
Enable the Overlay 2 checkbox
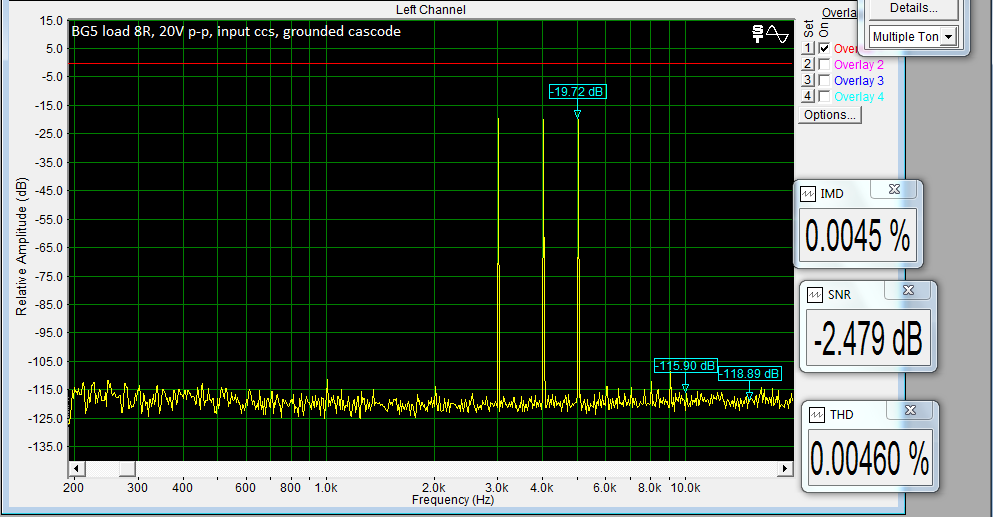(824, 64)
